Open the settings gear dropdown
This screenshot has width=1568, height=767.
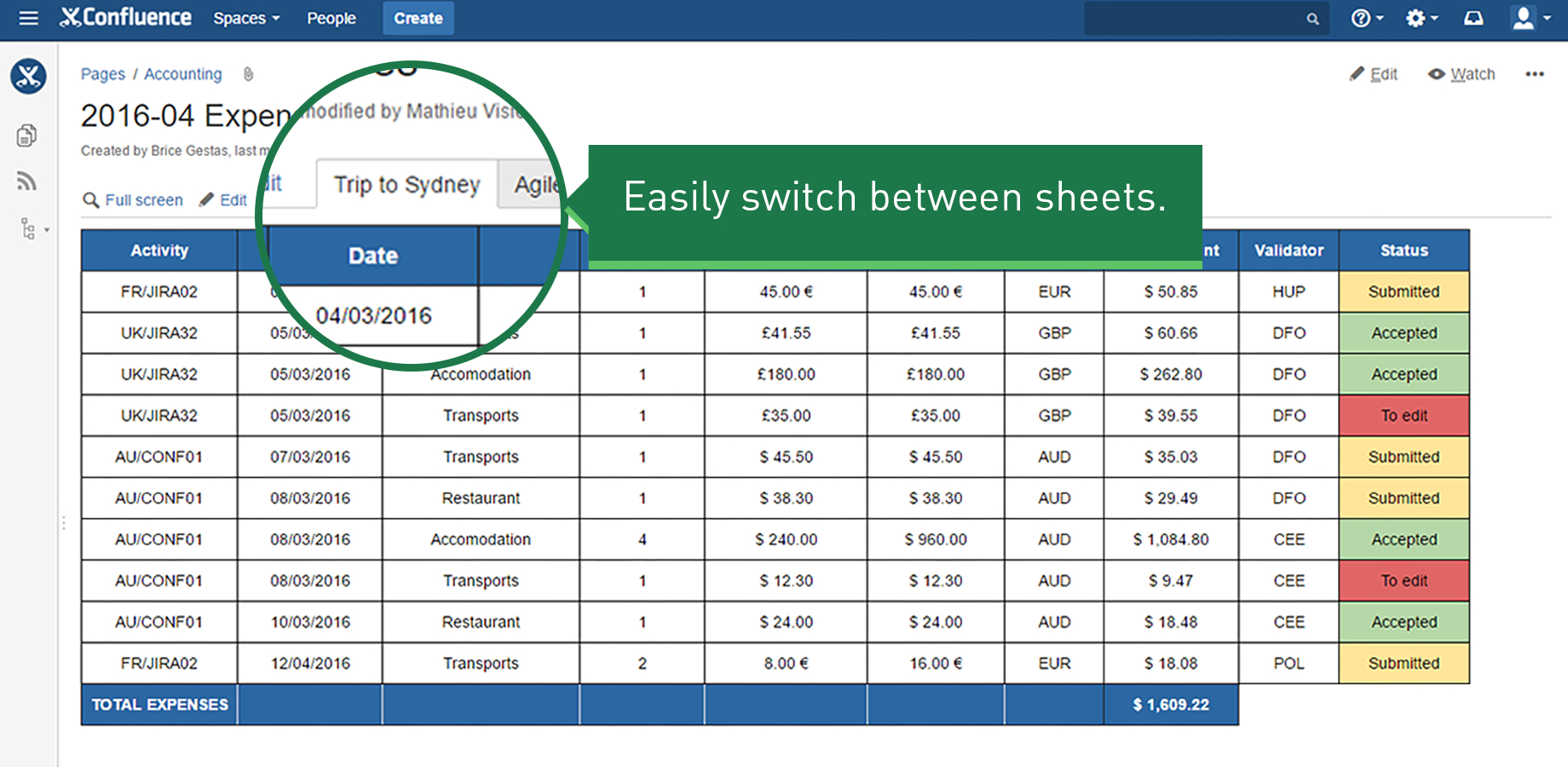point(1421,18)
